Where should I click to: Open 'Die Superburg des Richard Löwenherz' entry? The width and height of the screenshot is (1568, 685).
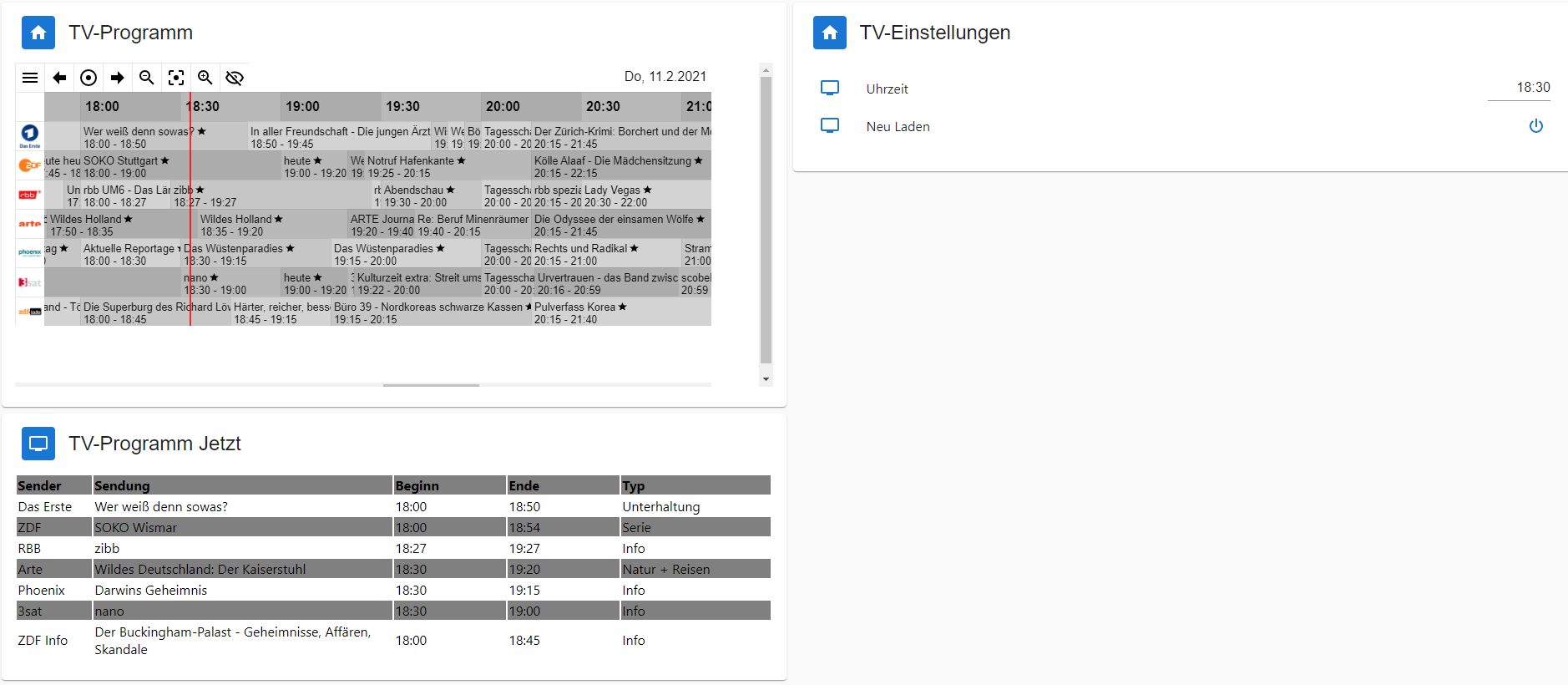tap(156, 312)
